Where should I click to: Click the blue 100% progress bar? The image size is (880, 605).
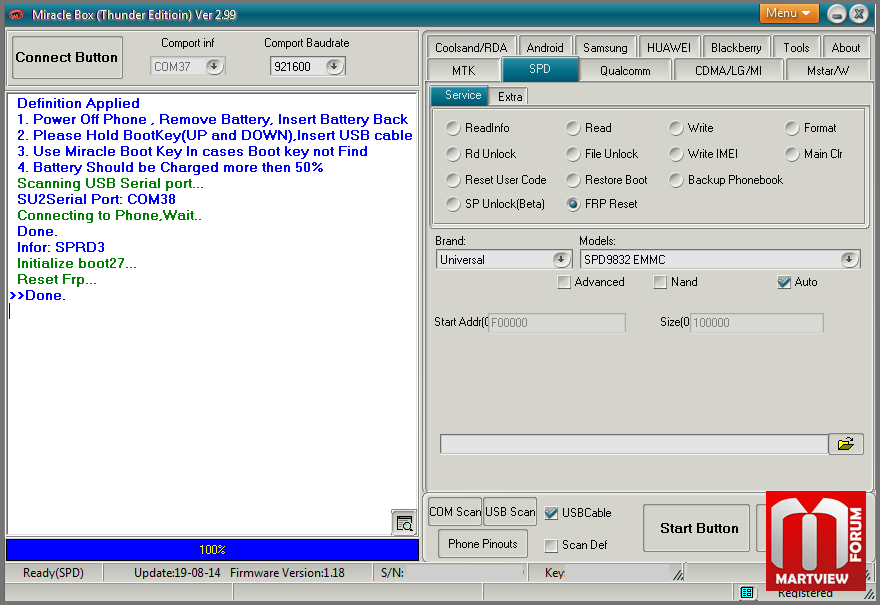[212, 550]
